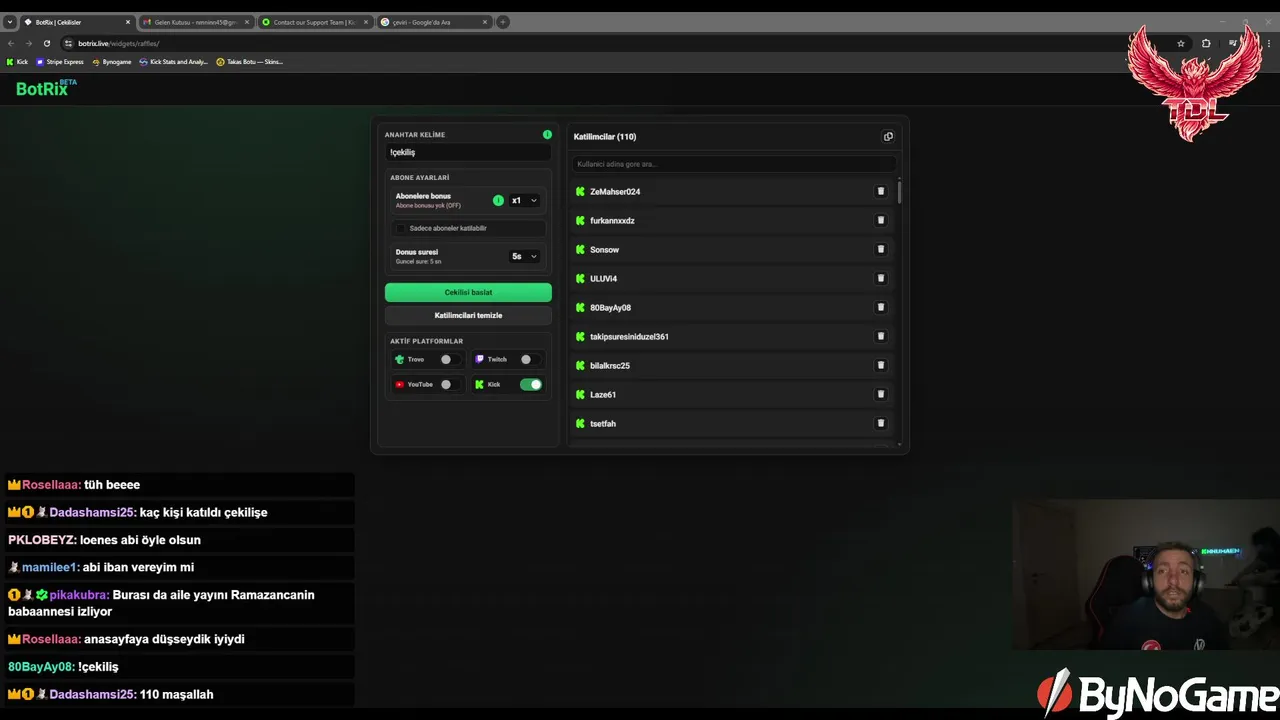This screenshot has width=1280, height=720.
Task: Close the çeviri Google tab
Action: coord(485,22)
